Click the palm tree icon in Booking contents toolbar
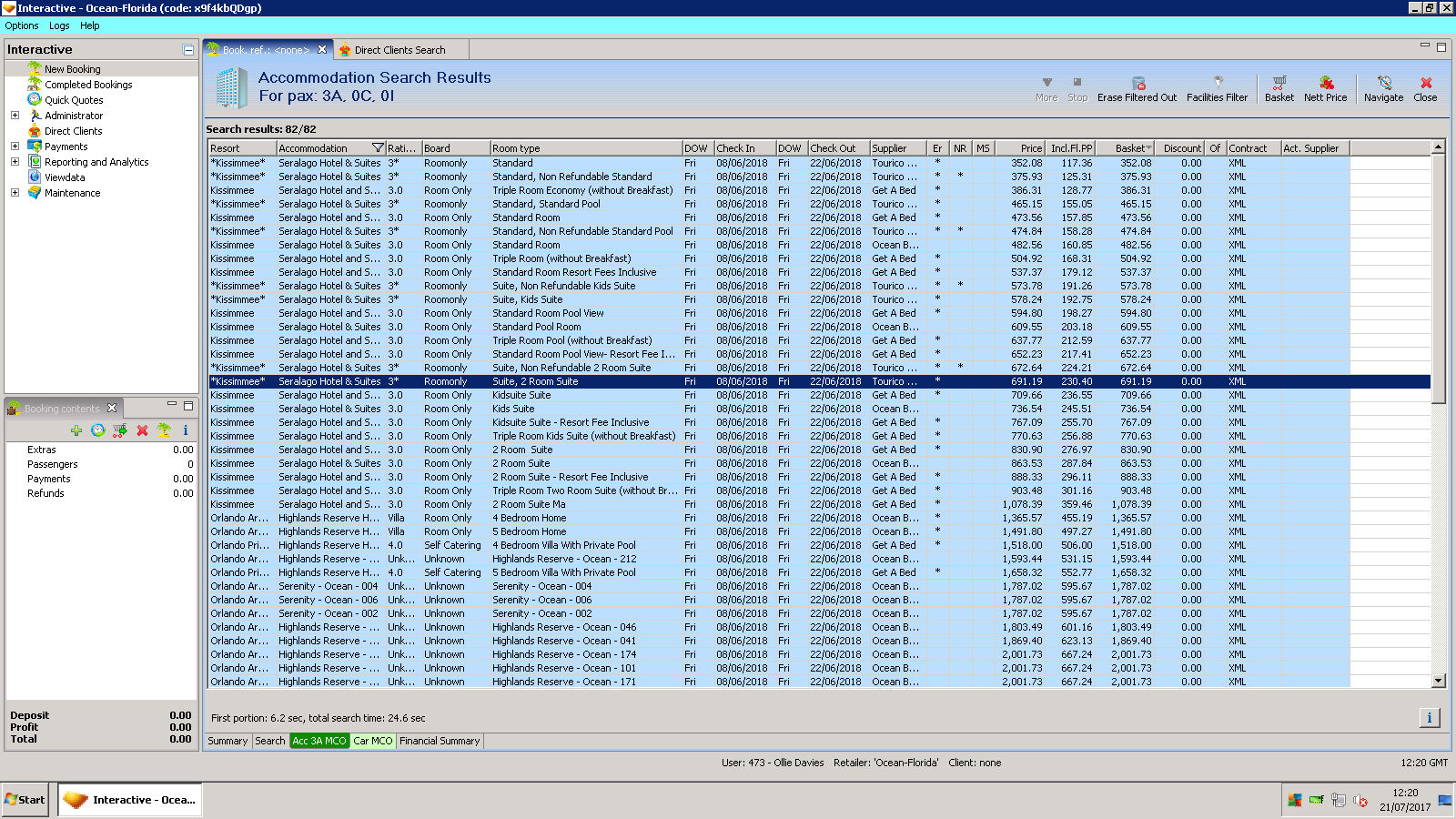 [164, 430]
